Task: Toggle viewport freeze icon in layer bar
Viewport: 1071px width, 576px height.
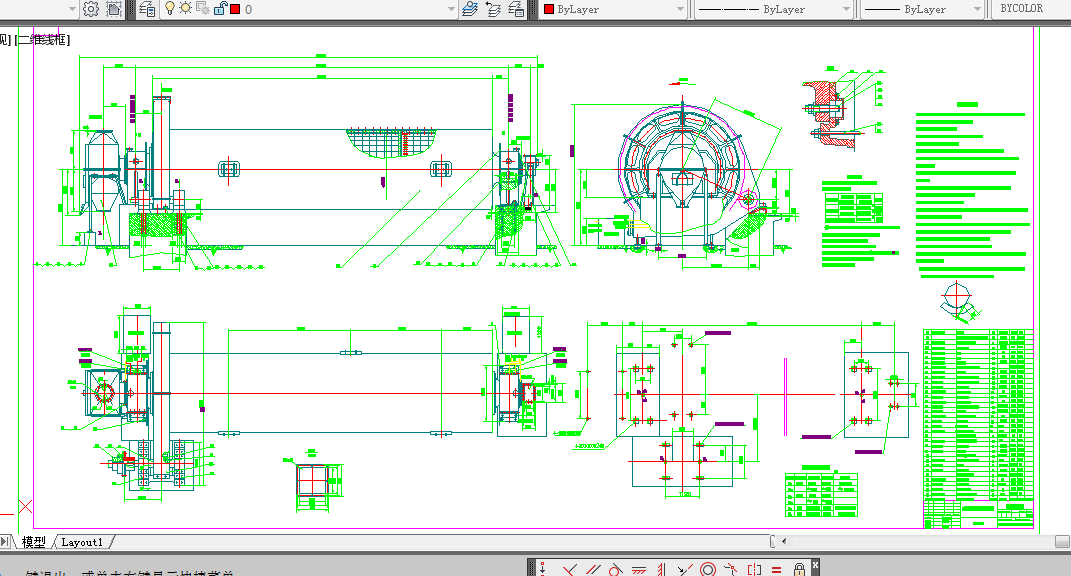Action: tap(202, 8)
